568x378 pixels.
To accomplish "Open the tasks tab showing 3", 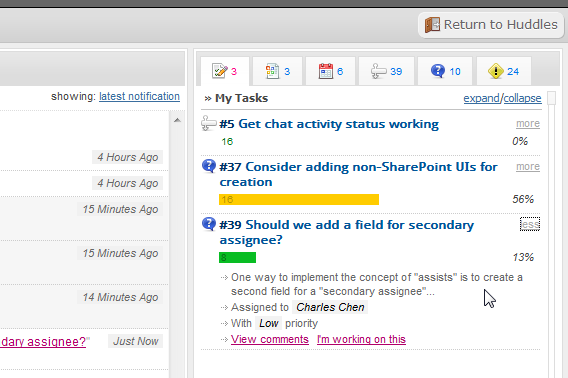I will (x=225, y=71).
